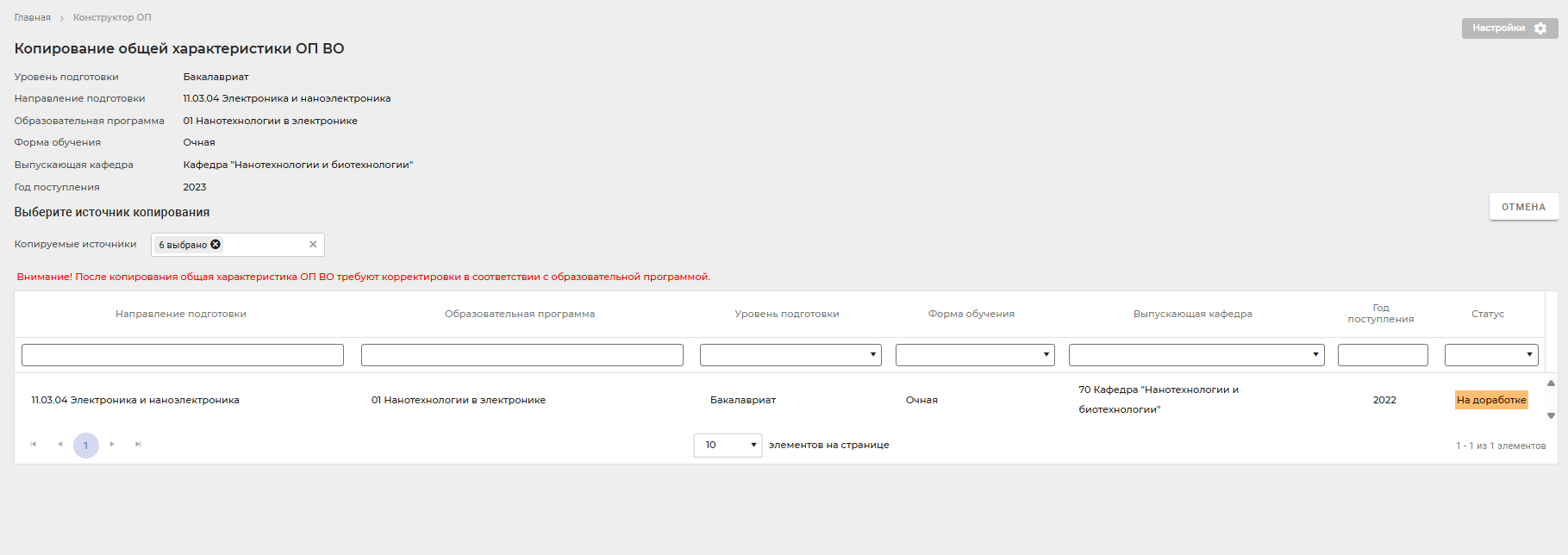Sort by Форма обучения column header
This screenshot has width=1568, height=555.
pos(971,314)
